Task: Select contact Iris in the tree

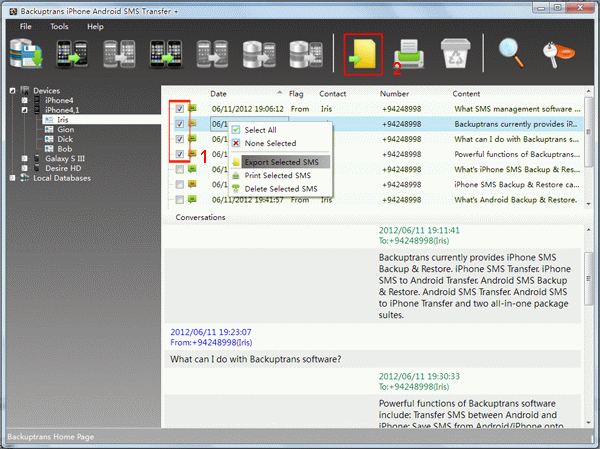Action: coord(63,120)
